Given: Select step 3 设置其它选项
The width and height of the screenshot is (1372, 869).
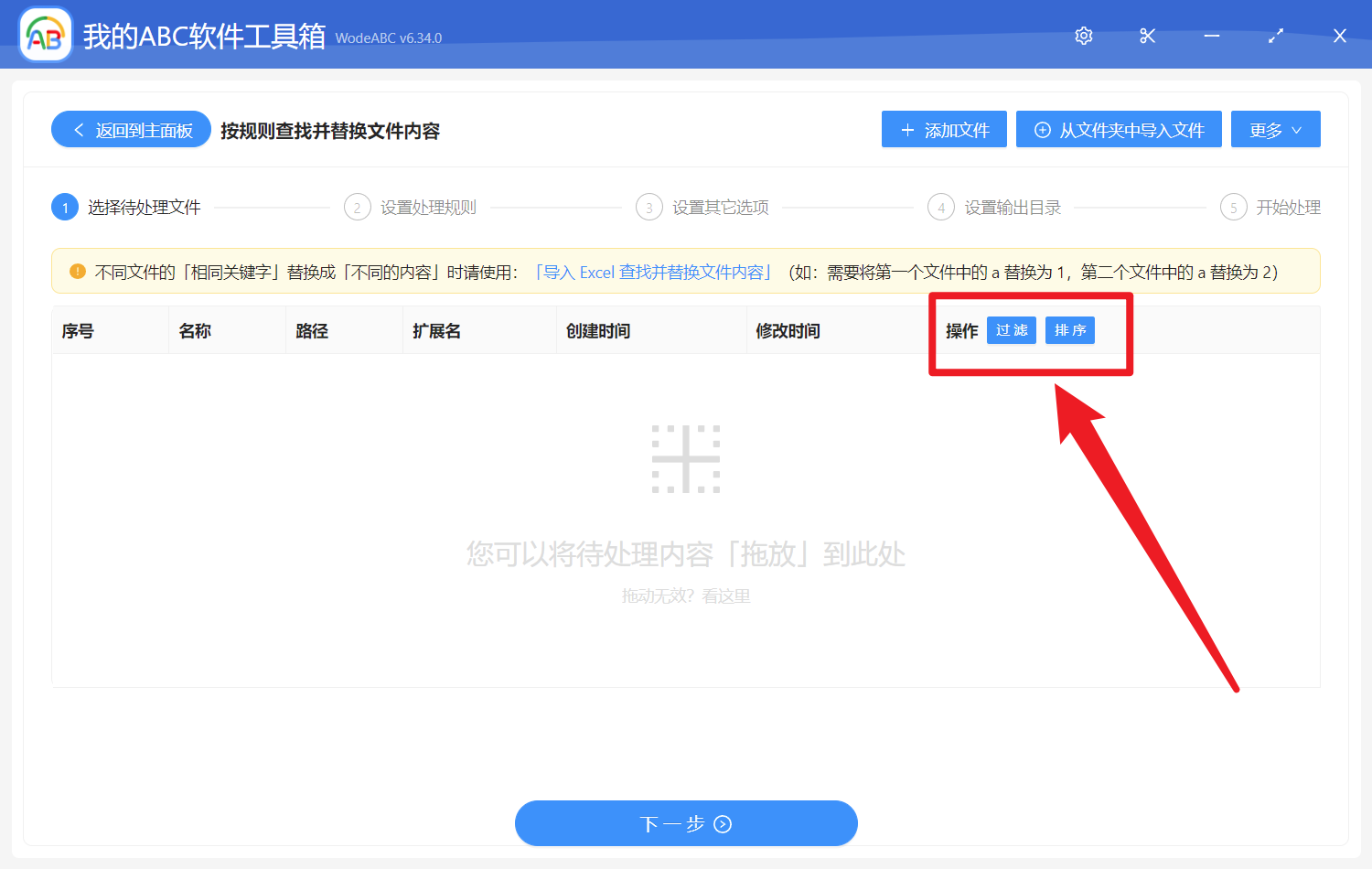Looking at the screenshot, I should point(702,208).
